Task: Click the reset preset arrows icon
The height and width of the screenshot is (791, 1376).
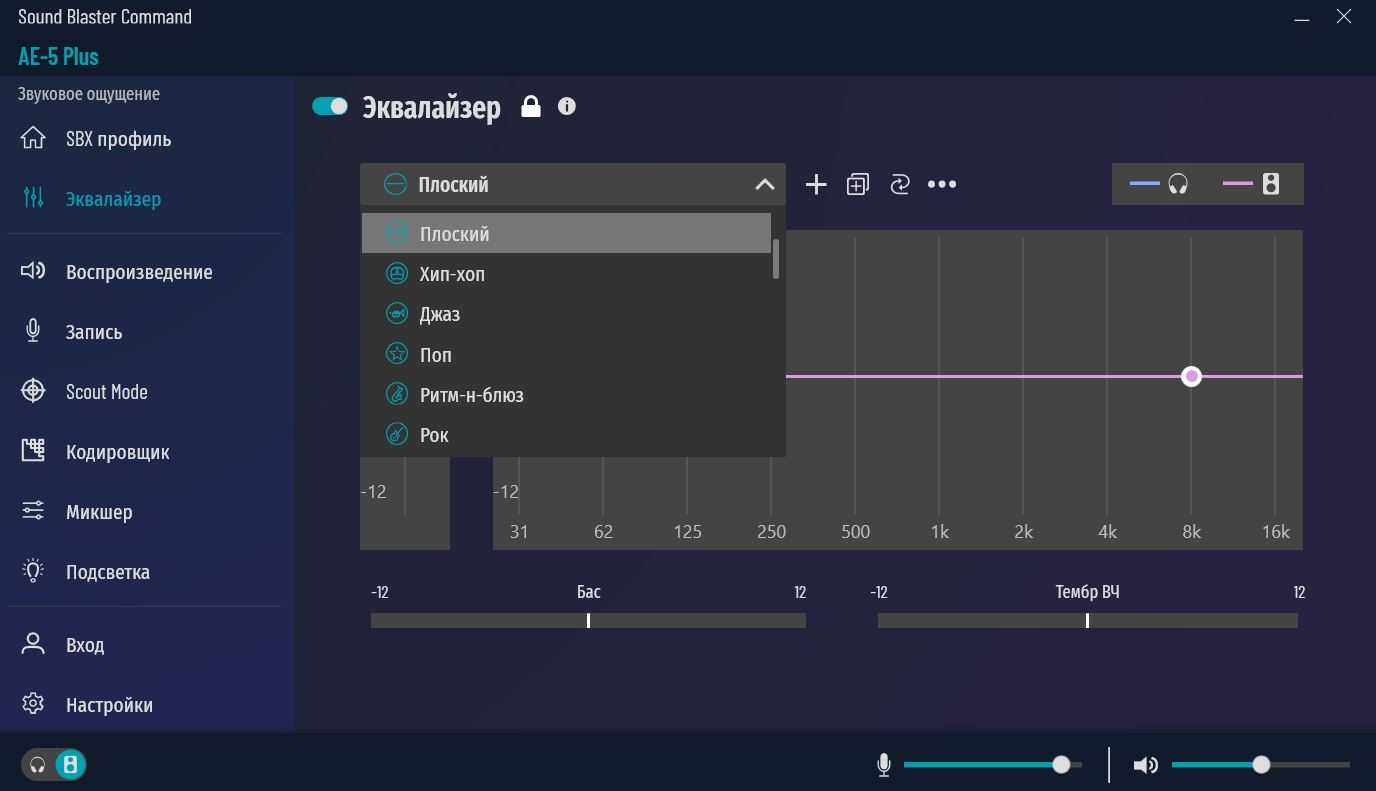Action: (900, 184)
